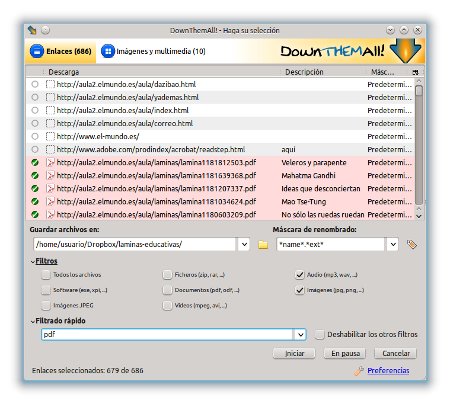Open the Enlaces (686) tab

click(x=60, y=51)
